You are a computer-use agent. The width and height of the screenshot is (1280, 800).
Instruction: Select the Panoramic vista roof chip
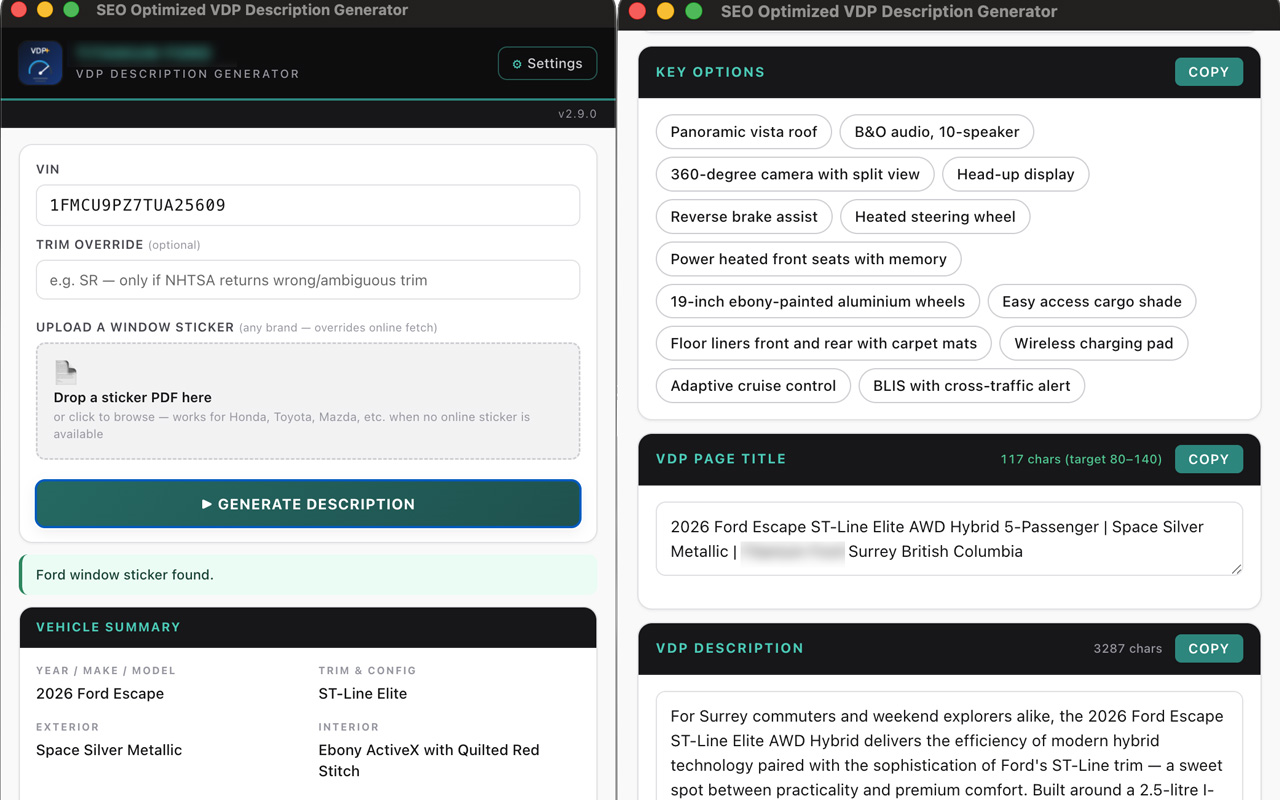[x=744, y=132]
